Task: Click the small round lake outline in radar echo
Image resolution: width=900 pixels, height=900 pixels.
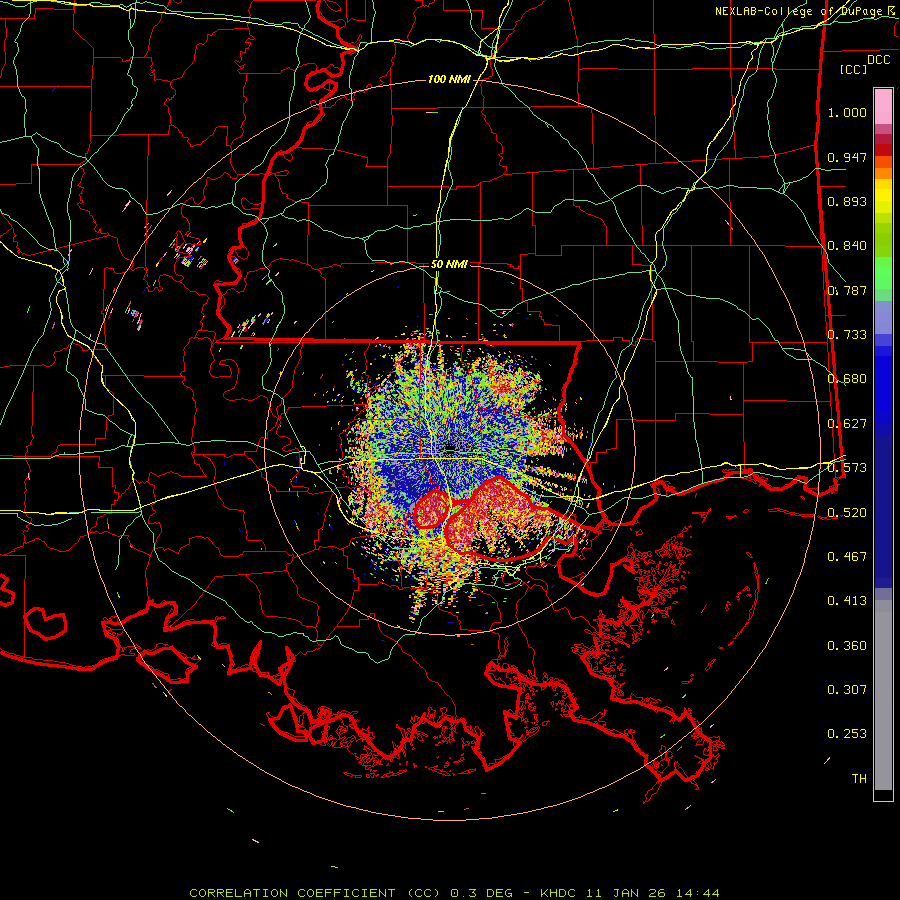Action: coord(431,509)
